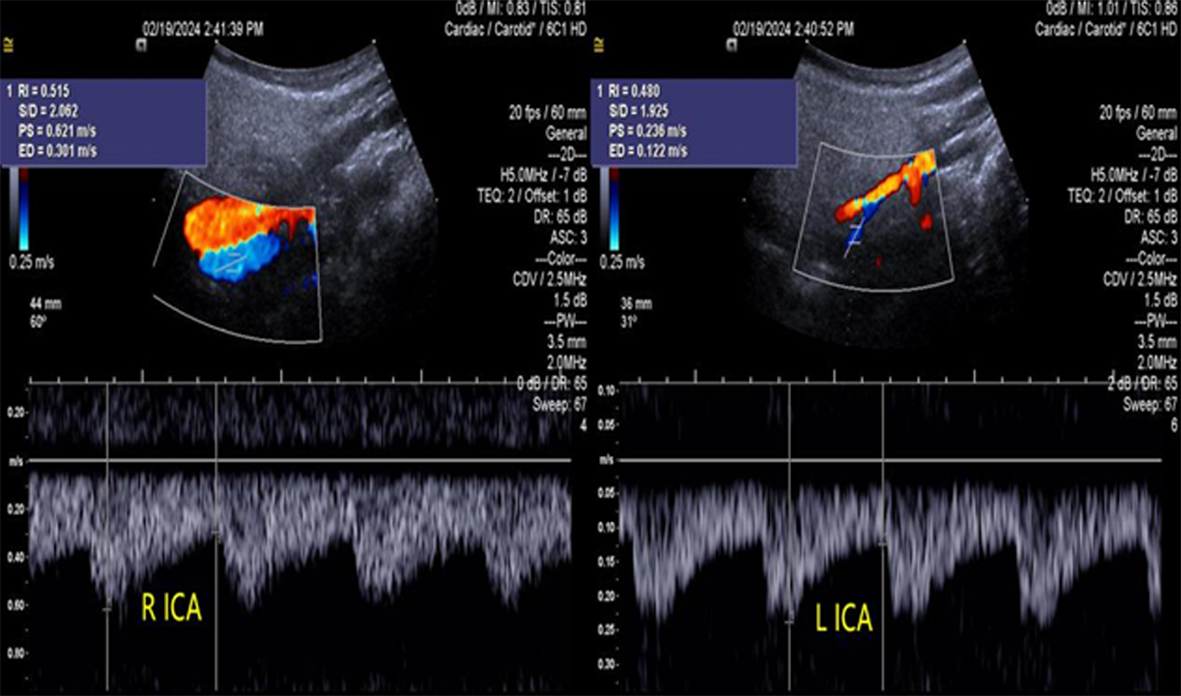Click the PS = 0.236 m/s reading
The width and height of the screenshot is (1181, 696).
tap(648, 132)
